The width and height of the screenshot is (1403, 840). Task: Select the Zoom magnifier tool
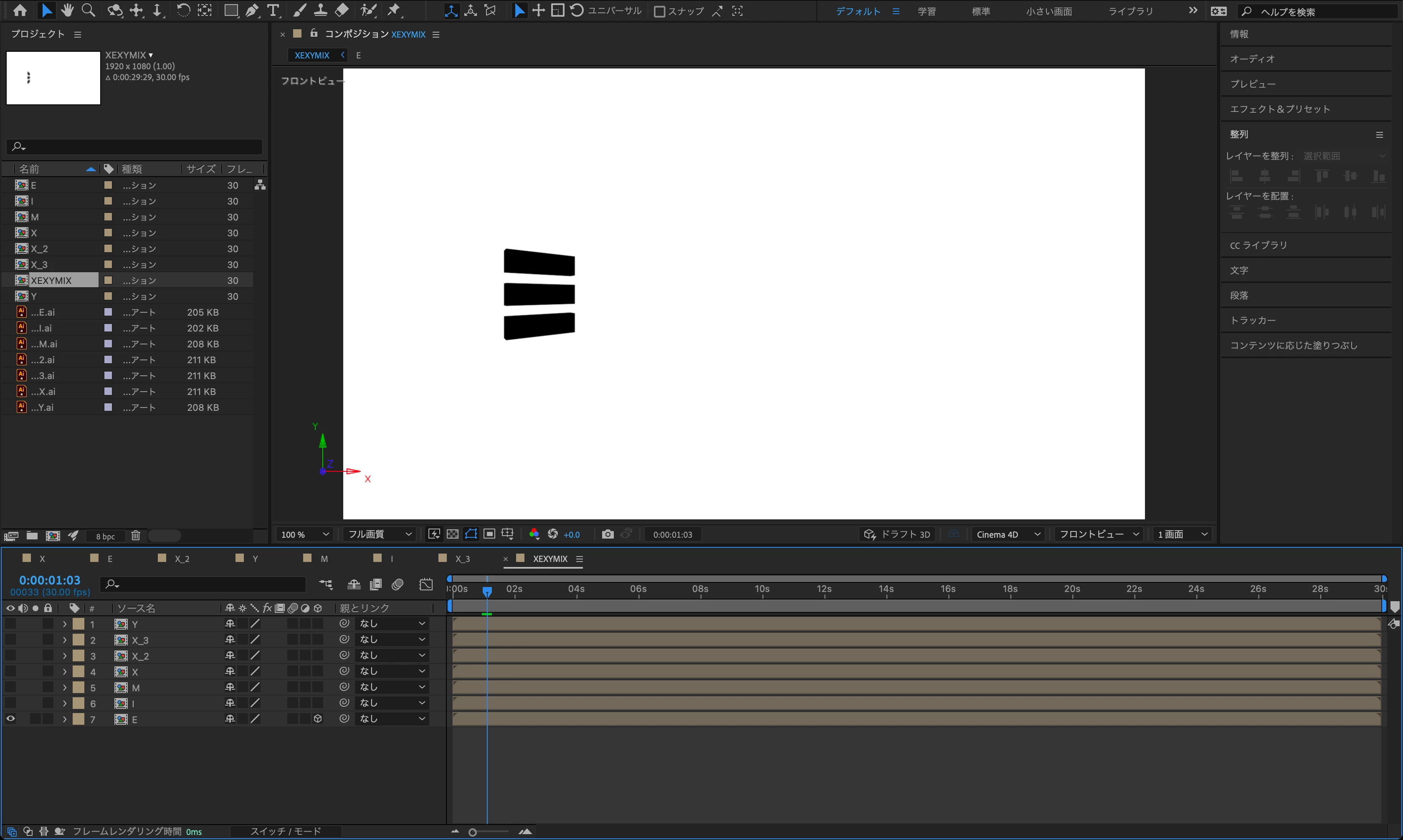[88, 10]
